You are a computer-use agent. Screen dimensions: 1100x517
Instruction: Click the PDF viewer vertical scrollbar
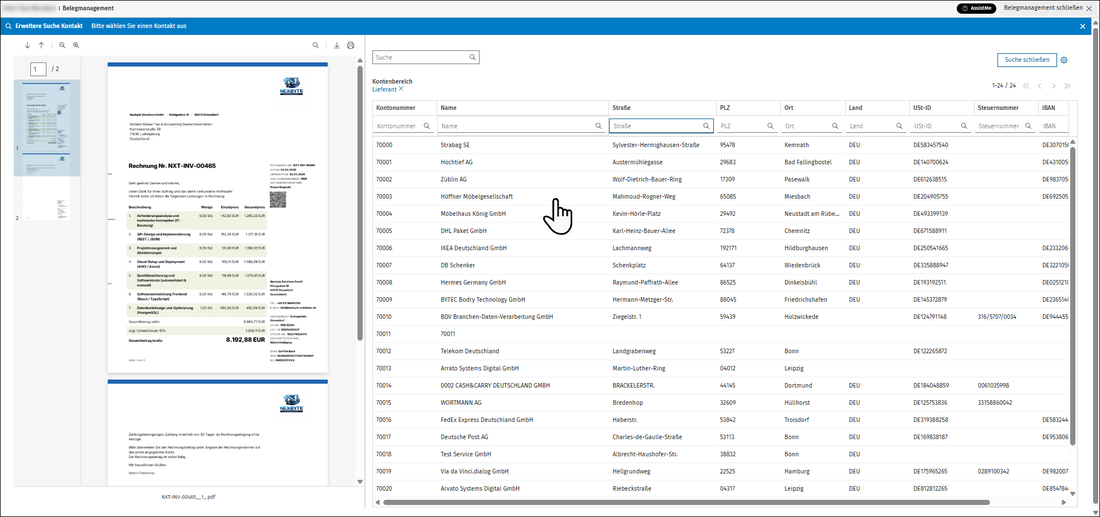pyautogui.click(x=361, y=203)
